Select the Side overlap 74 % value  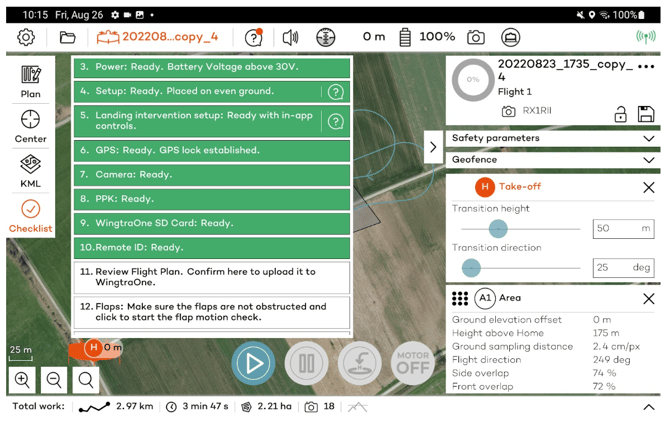(604, 373)
